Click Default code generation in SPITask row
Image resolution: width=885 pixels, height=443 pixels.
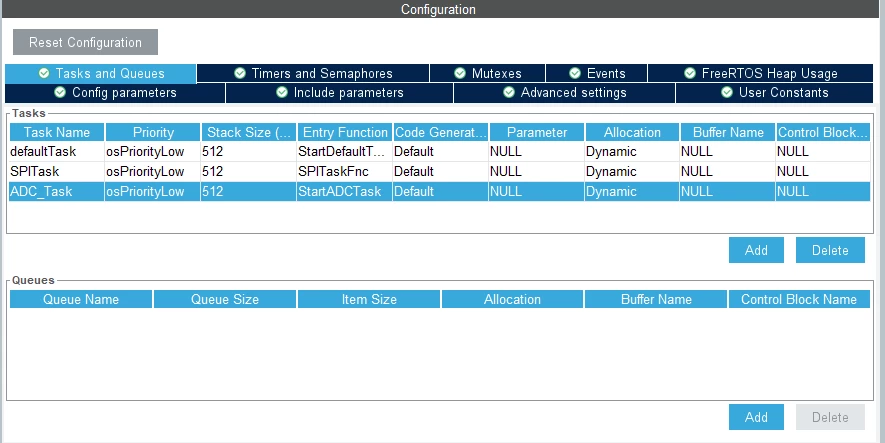click(x=440, y=172)
